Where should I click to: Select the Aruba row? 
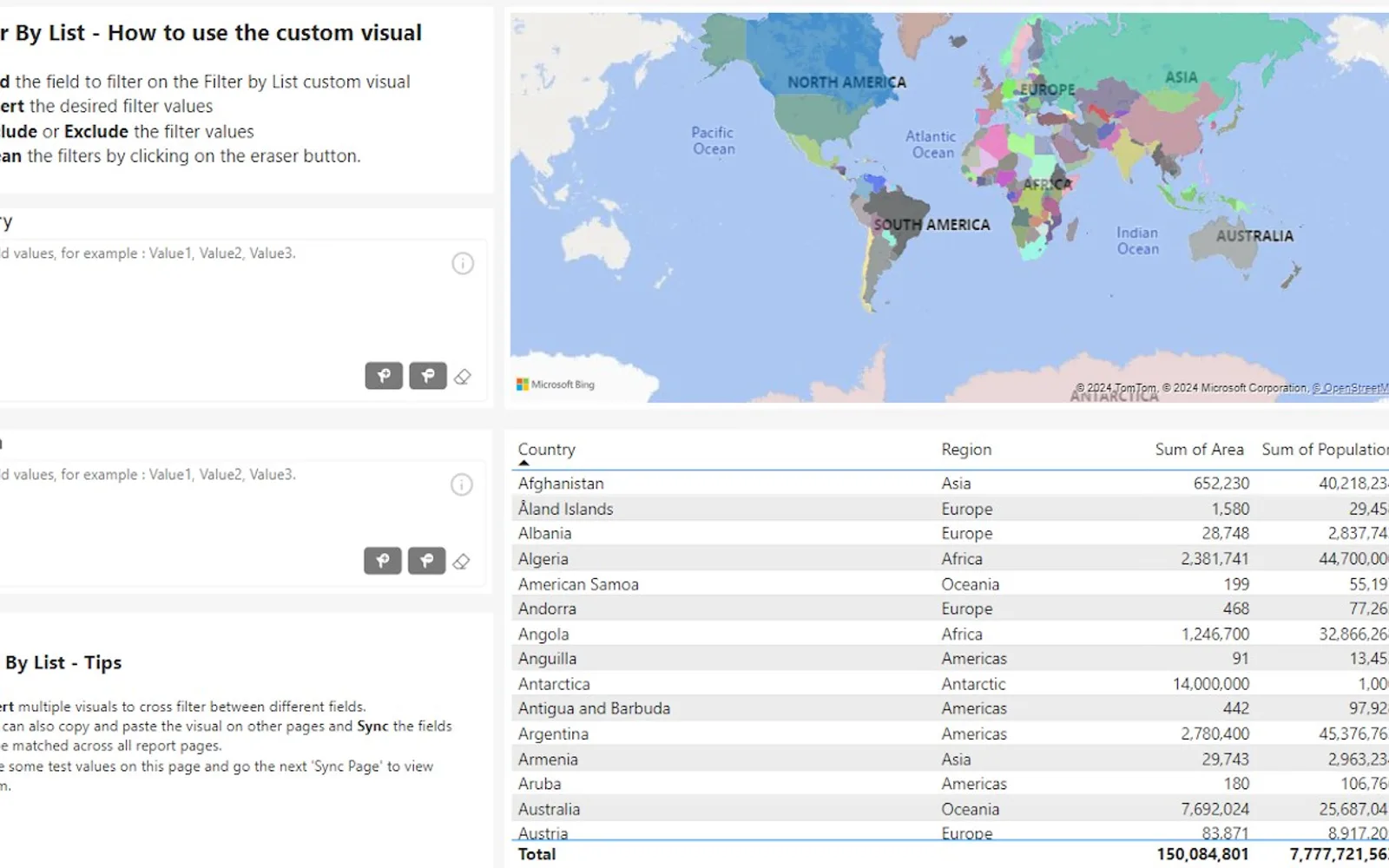tap(951, 784)
